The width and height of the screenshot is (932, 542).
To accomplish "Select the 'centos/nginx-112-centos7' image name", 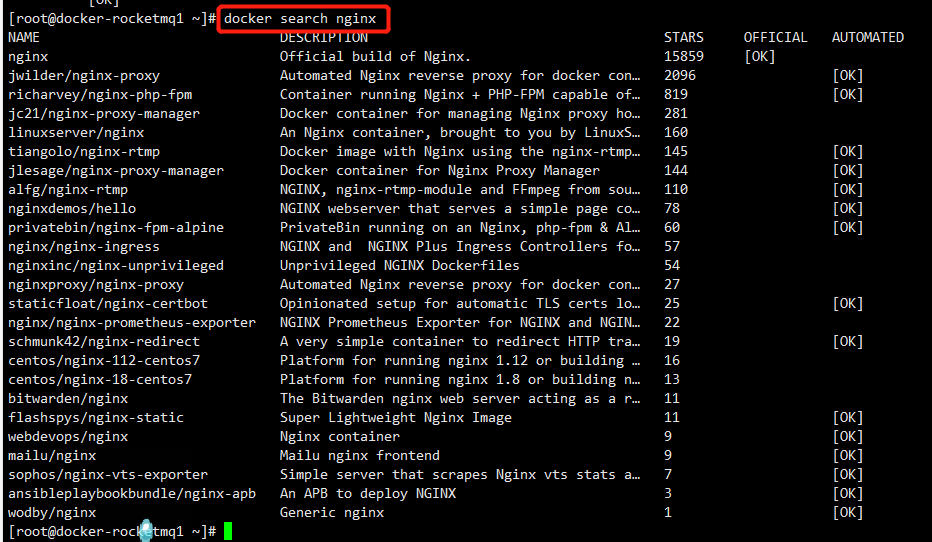I will point(104,361).
